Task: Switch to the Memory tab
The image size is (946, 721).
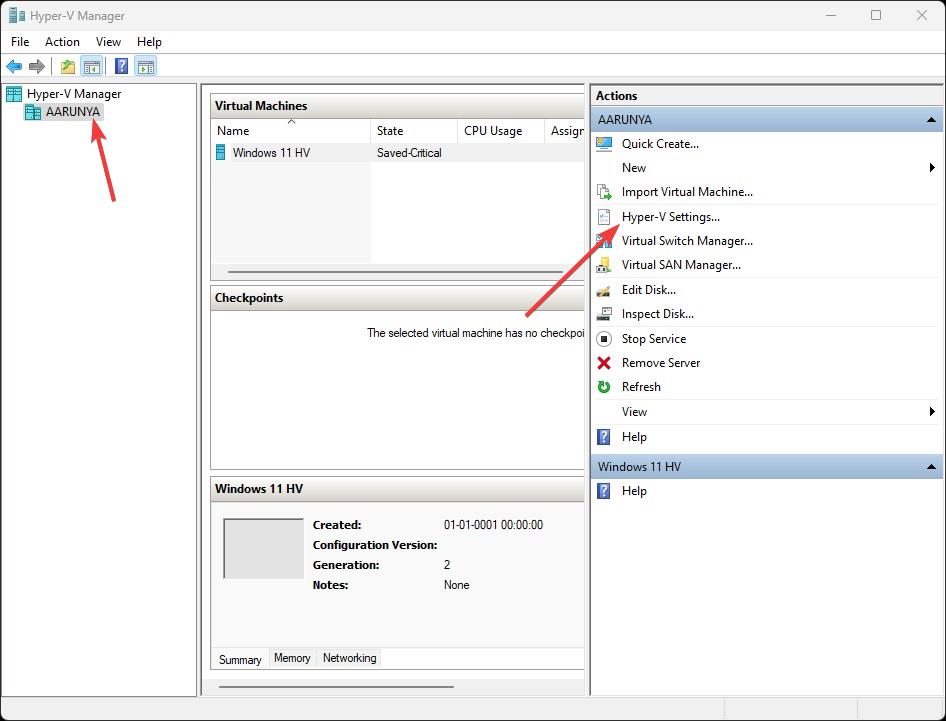Action: coord(292,658)
